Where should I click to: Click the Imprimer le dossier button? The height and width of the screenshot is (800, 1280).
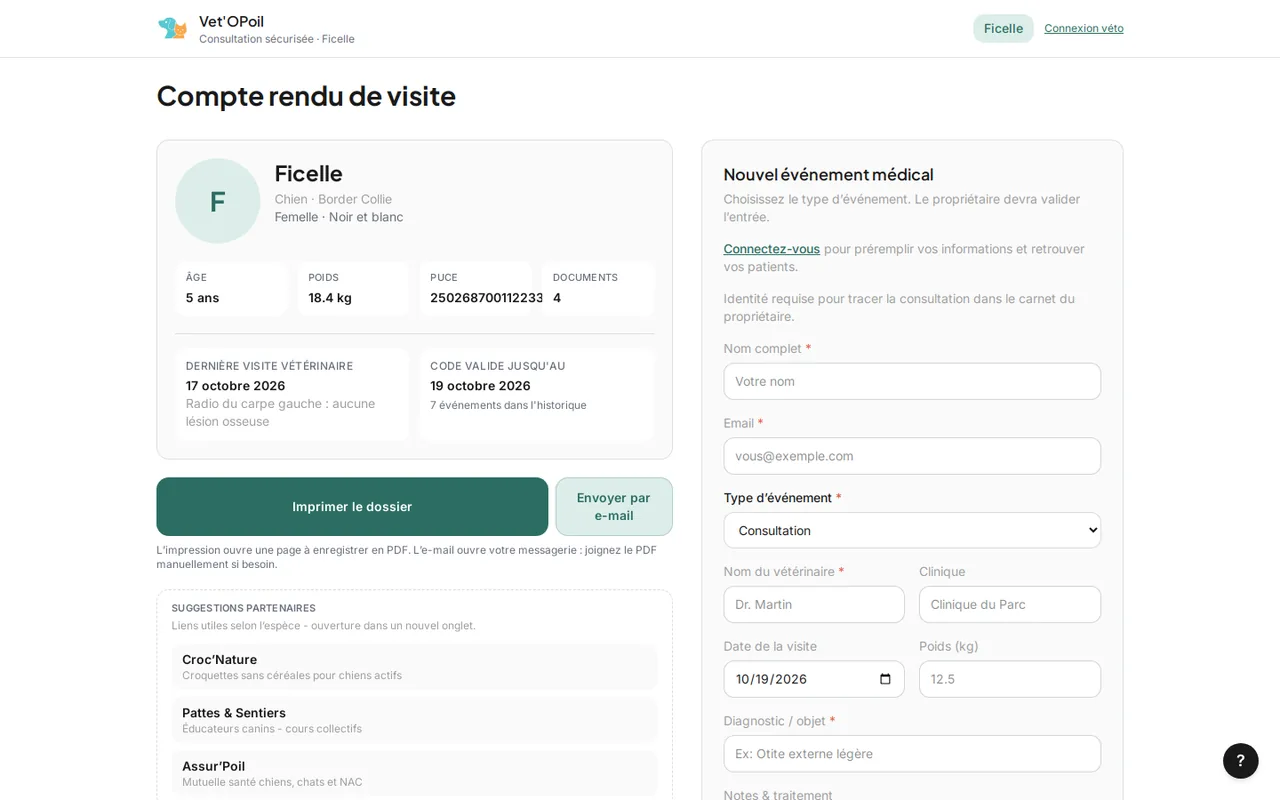click(352, 506)
